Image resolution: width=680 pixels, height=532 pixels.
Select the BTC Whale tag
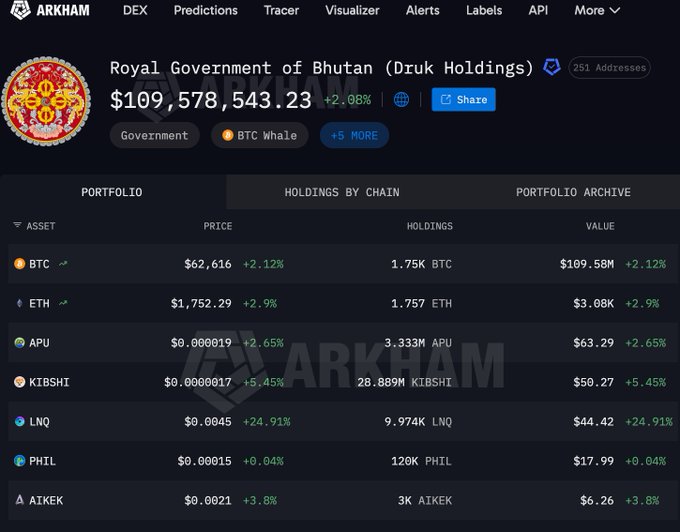click(x=259, y=135)
